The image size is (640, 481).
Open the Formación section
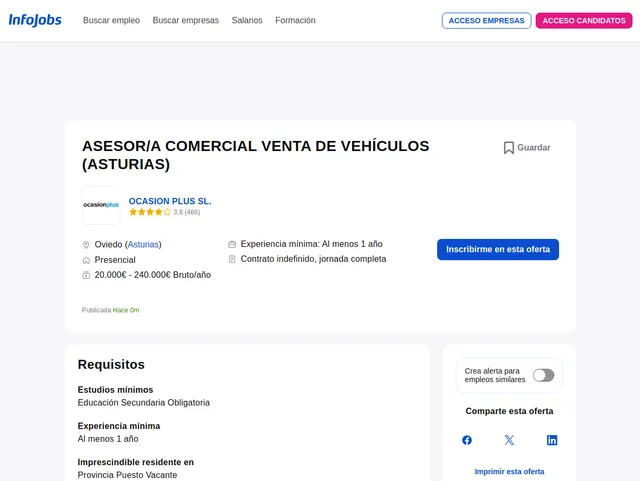pos(295,21)
